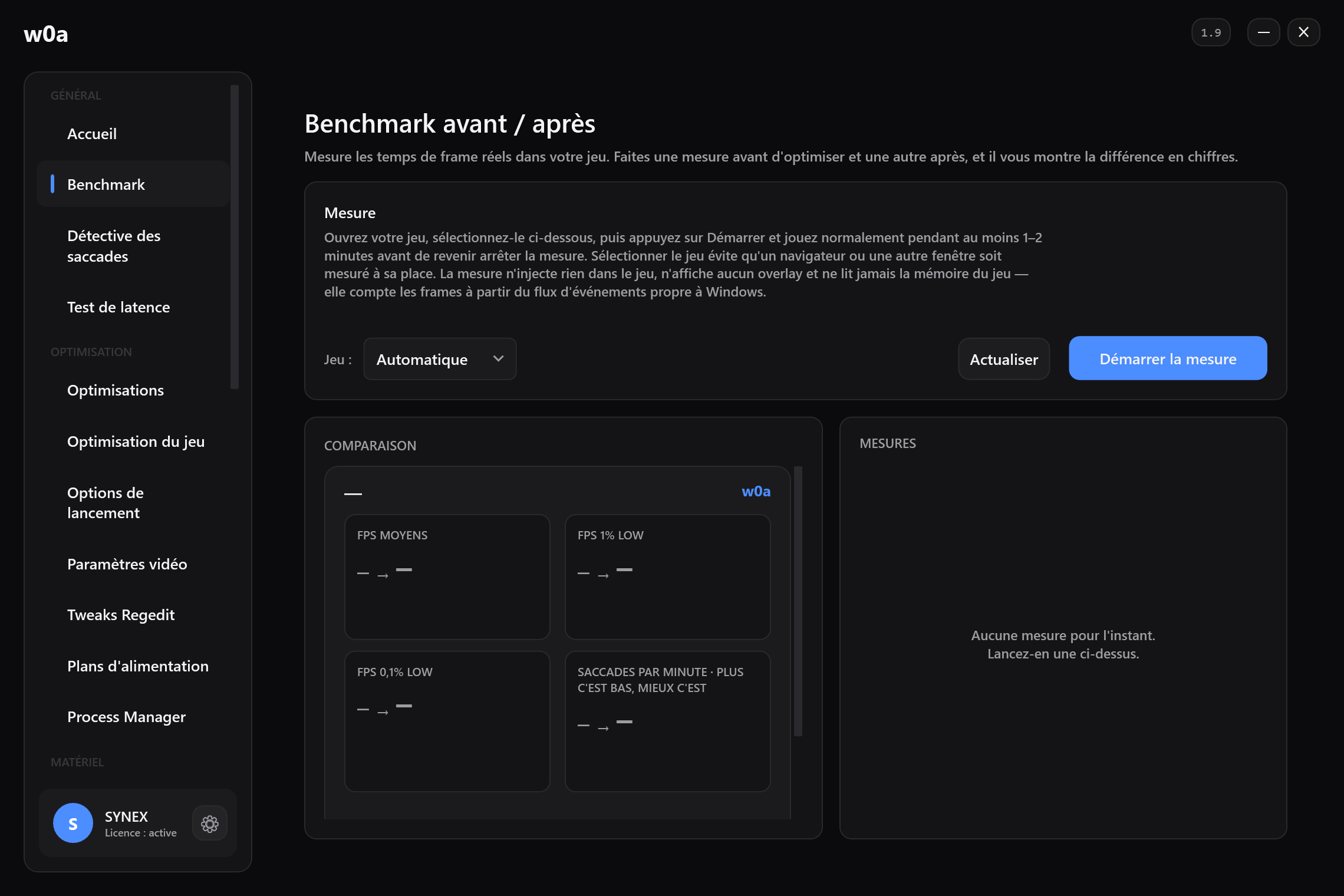Open Process Manager
1344x896 pixels.
coord(133,717)
